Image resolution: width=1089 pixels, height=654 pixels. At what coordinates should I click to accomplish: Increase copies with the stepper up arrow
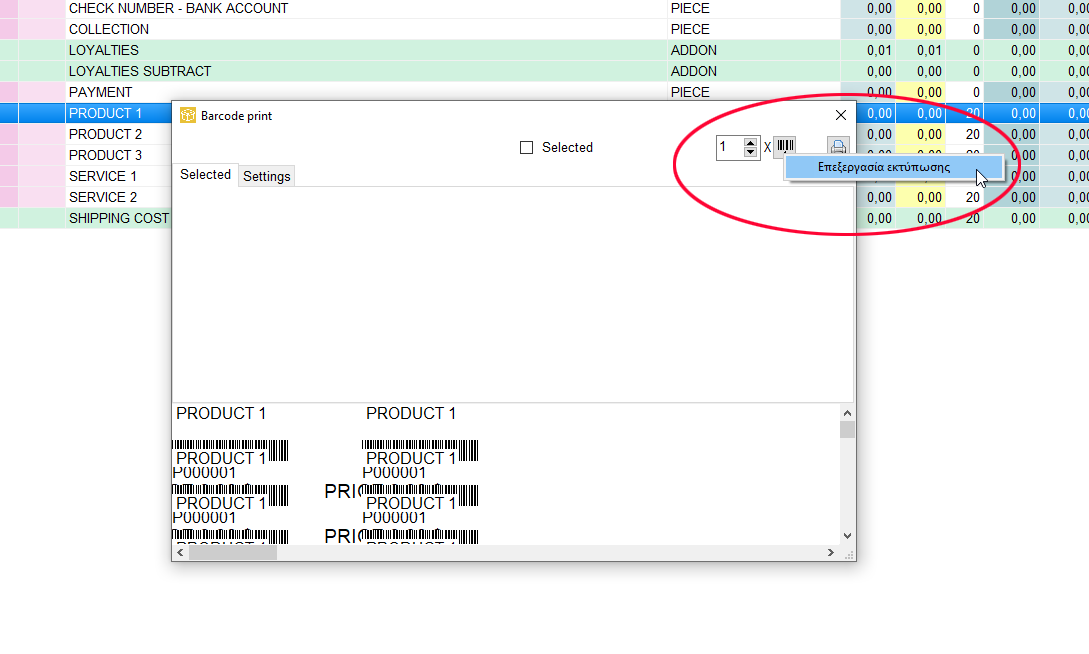[750, 143]
